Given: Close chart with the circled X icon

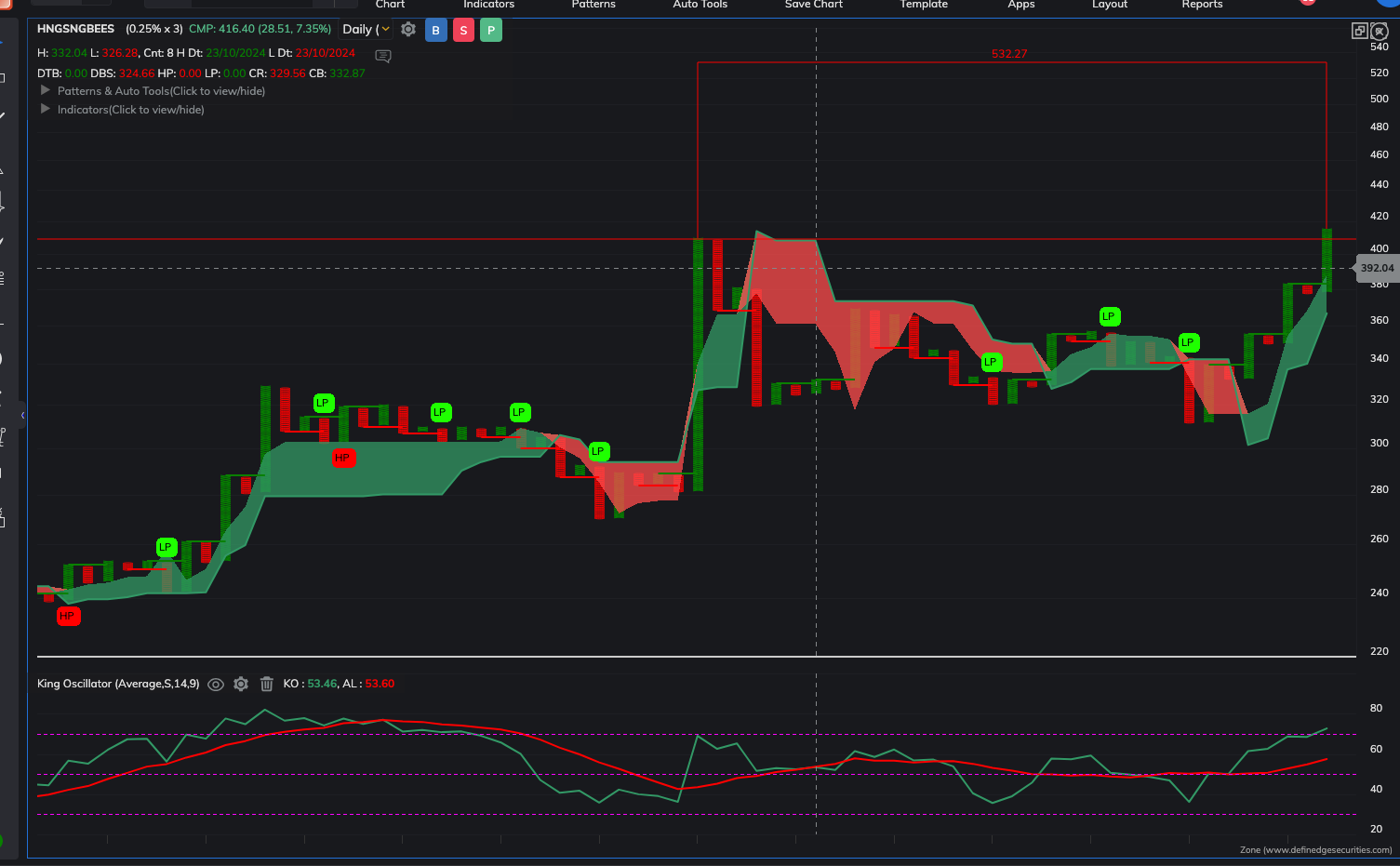Looking at the screenshot, I should tap(1380, 31).
